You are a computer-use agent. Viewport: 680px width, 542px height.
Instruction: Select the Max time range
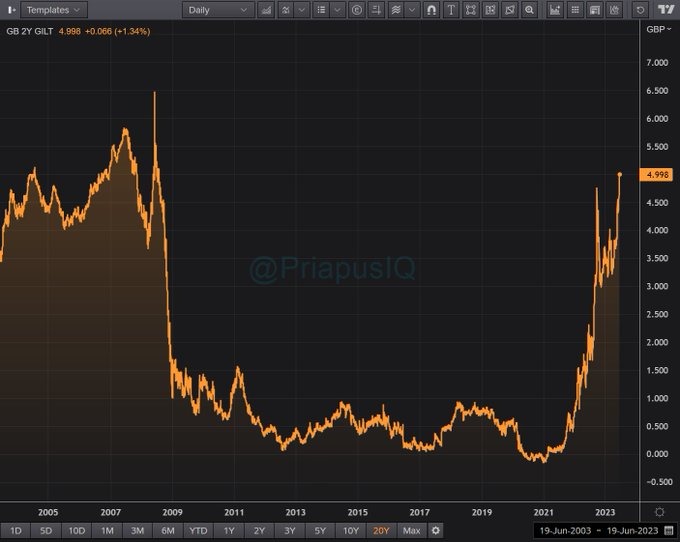click(412, 530)
